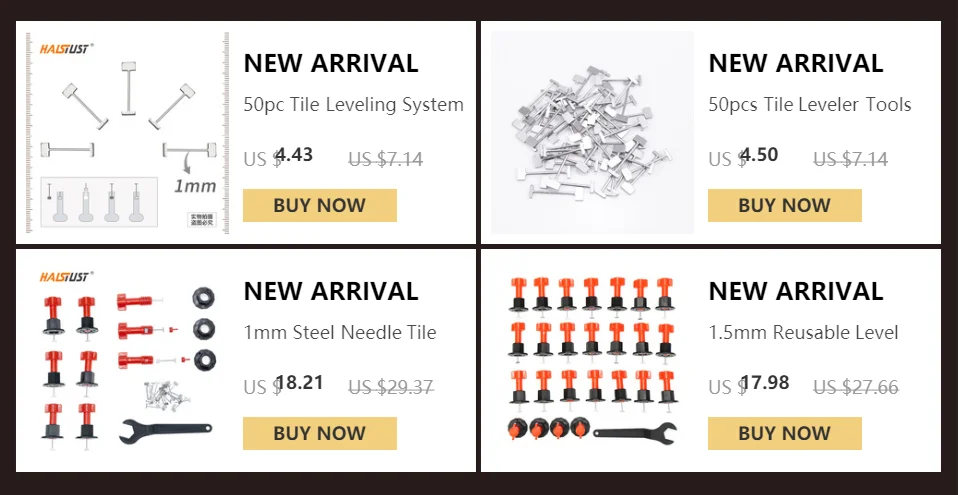Open the 1mm Steel Needle Tile title link
The width and height of the screenshot is (958, 495).
coord(340,332)
